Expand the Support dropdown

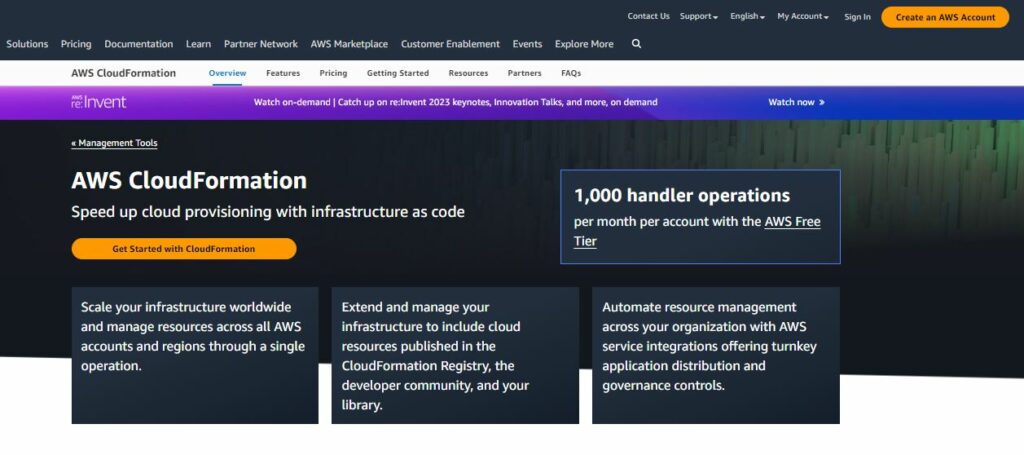pos(699,16)
